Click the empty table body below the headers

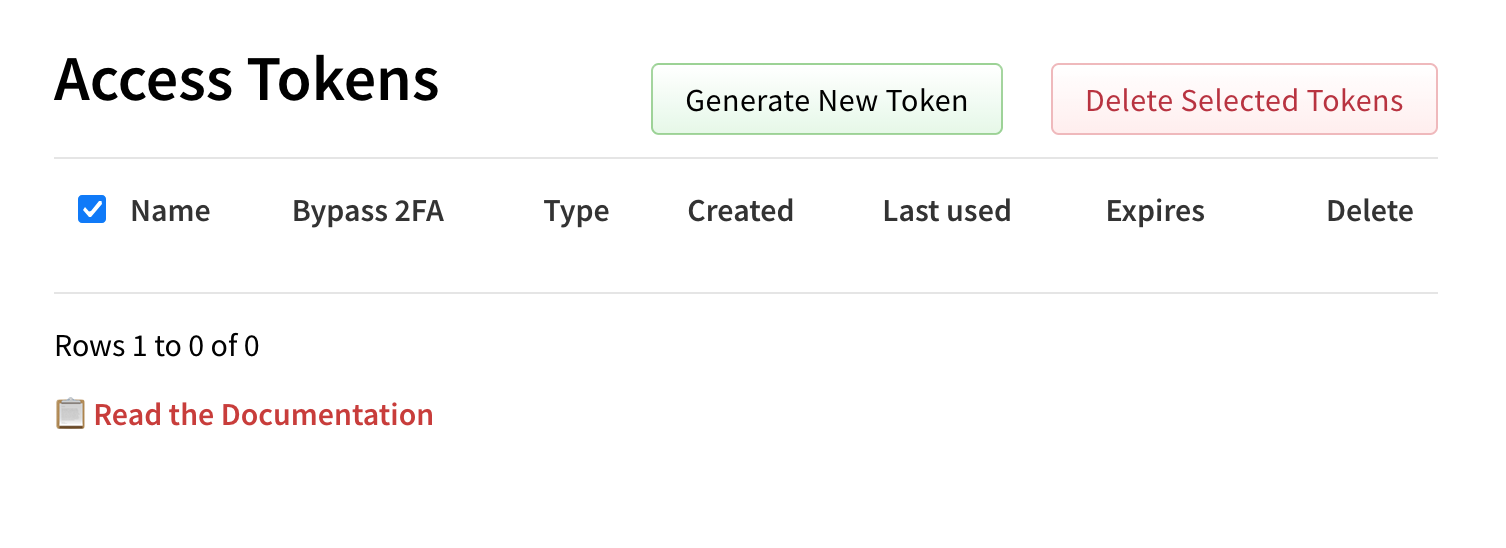745,265
